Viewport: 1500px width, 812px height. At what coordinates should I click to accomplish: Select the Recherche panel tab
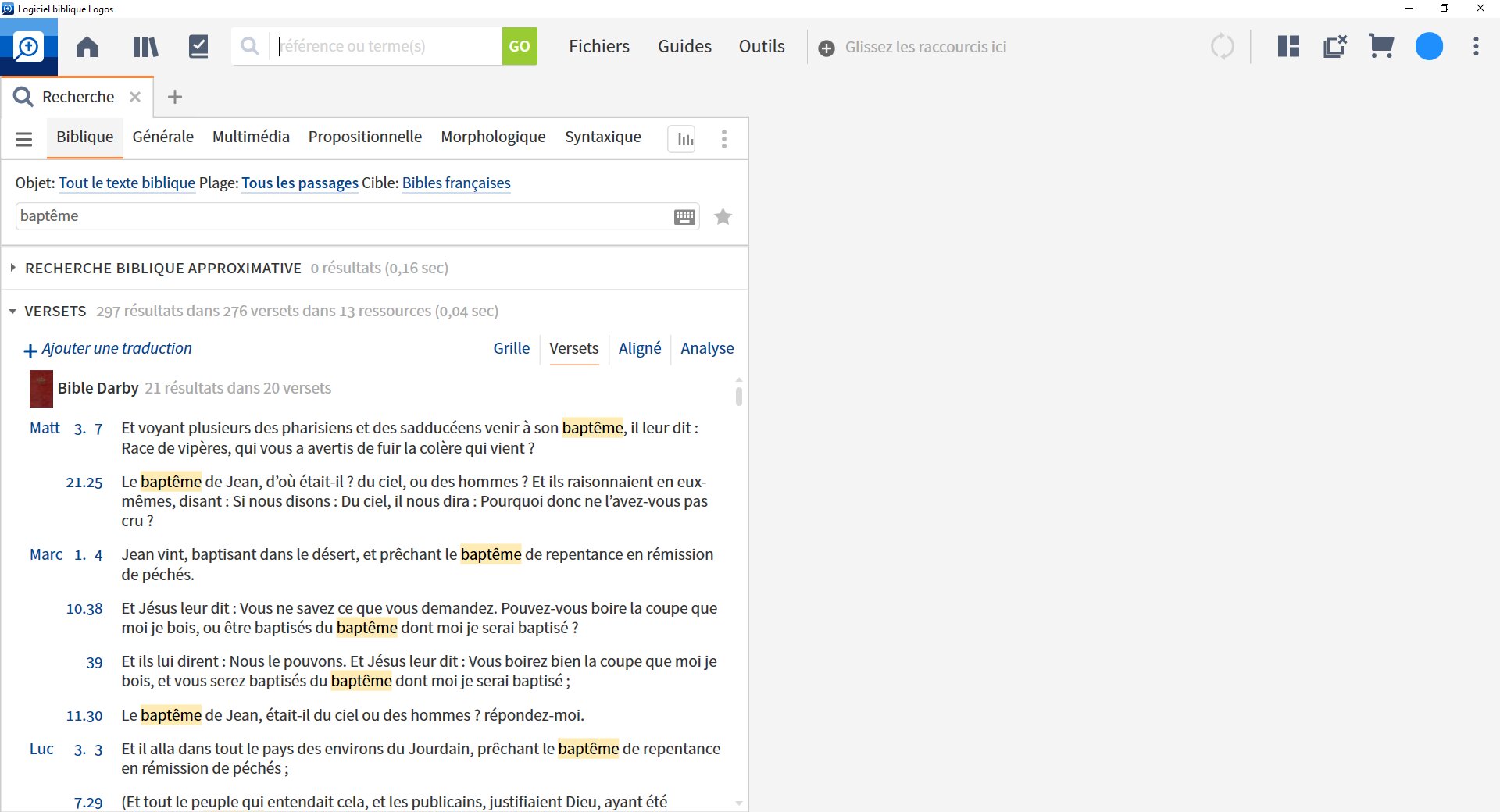77,97
